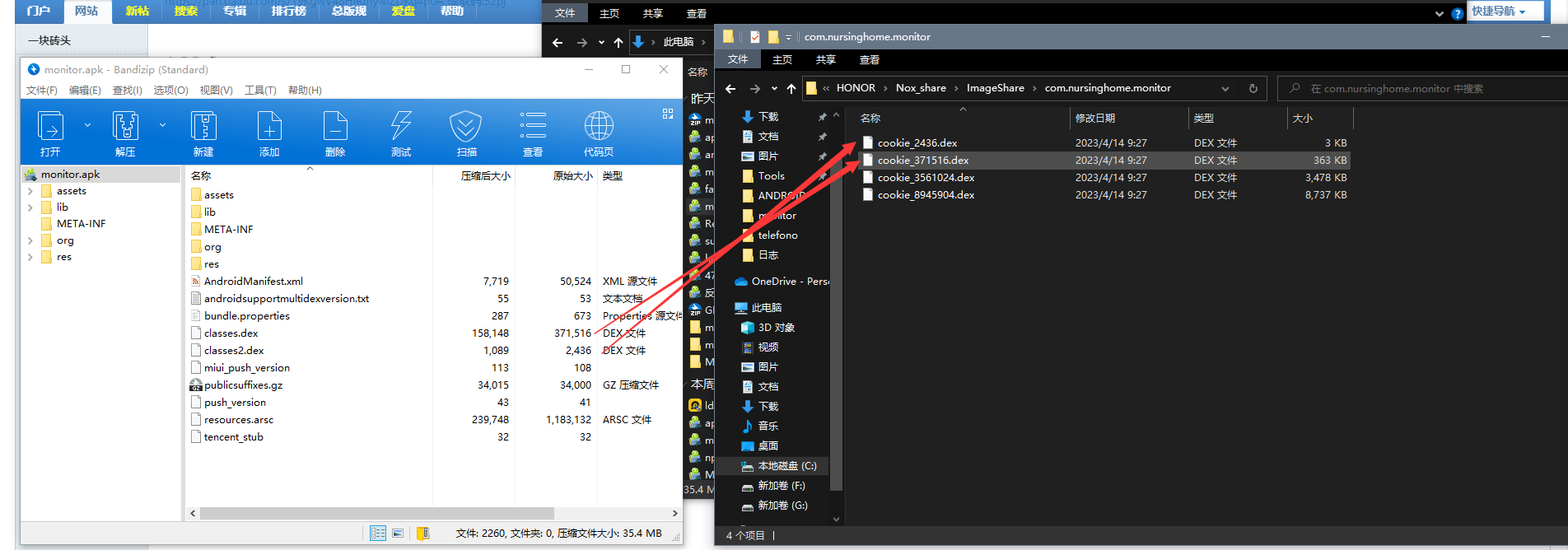
Task: Open the dropdown arrow next to 打开
Action: (x=87, y=125)
